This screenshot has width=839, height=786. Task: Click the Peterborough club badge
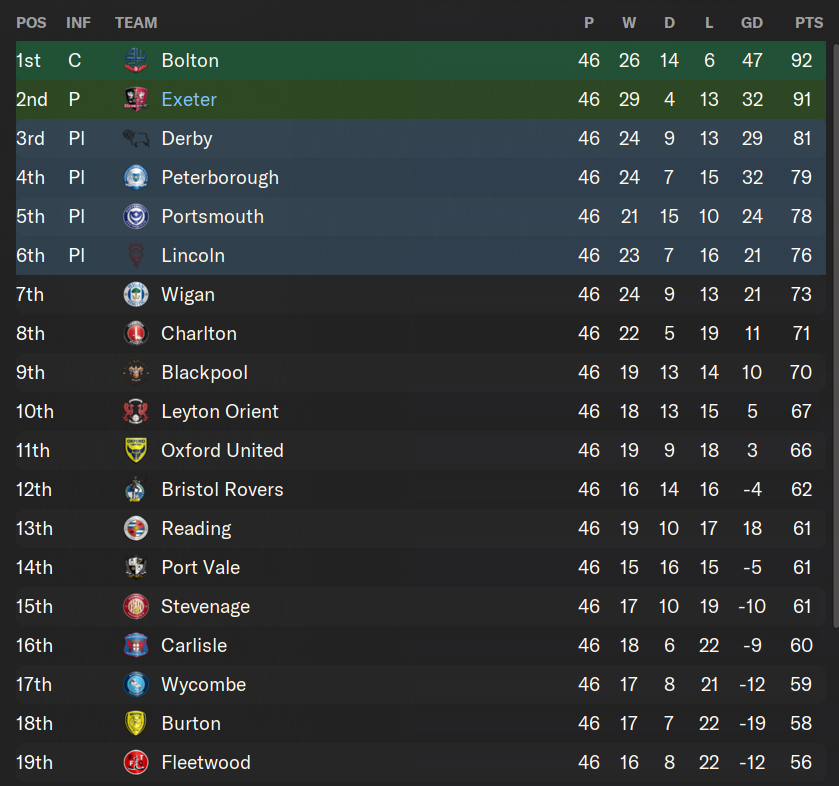pyautogui.click(x=135, y=177)
